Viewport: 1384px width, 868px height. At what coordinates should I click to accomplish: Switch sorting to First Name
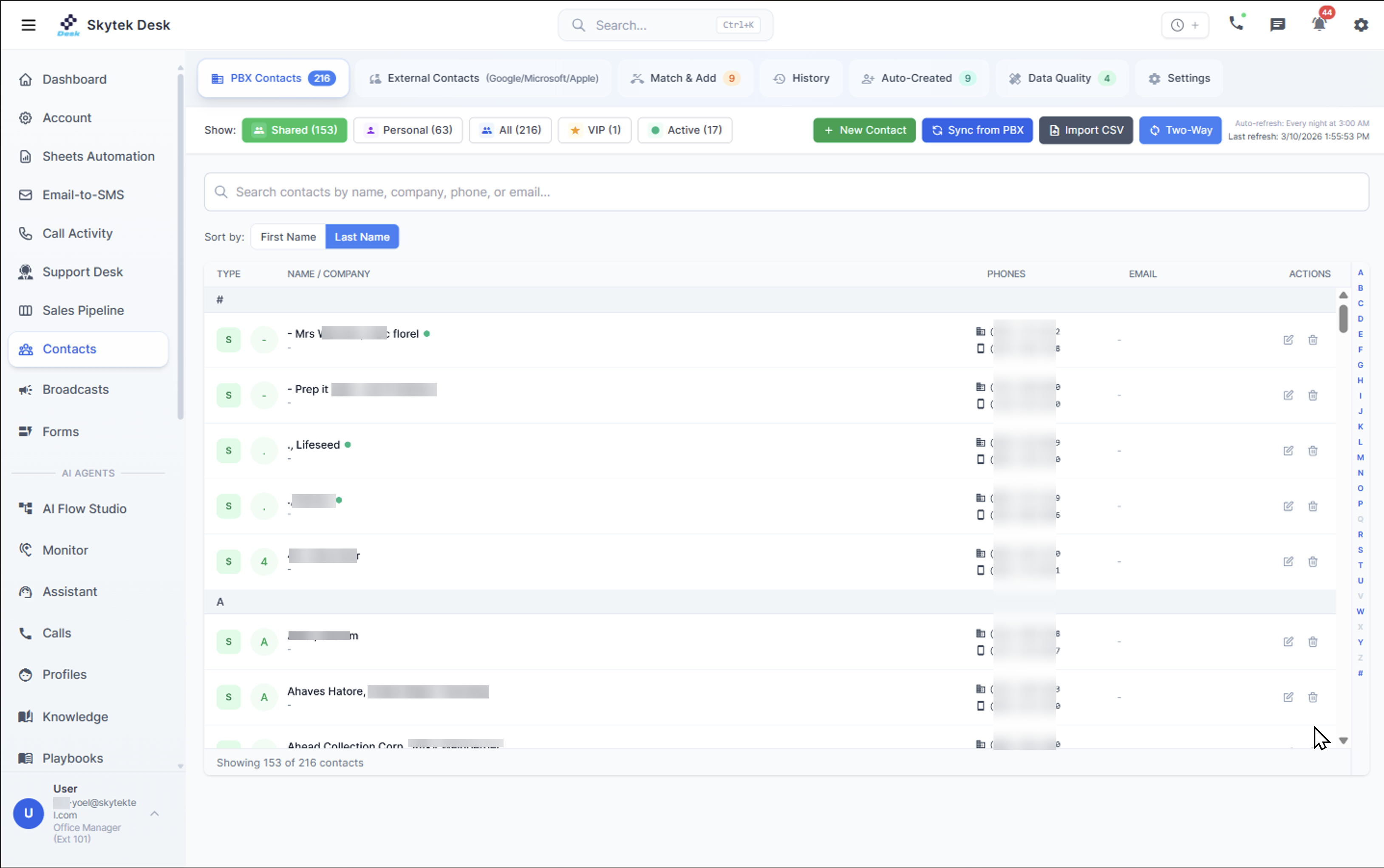[288, 236]
